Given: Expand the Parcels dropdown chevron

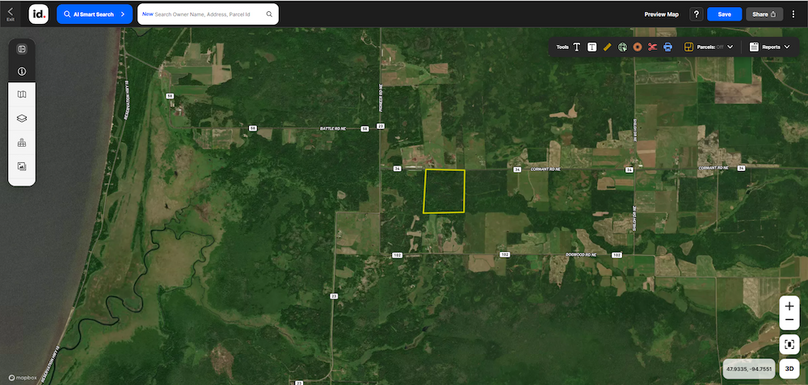Looking at the screenshot, I should (x=730, y=47).
